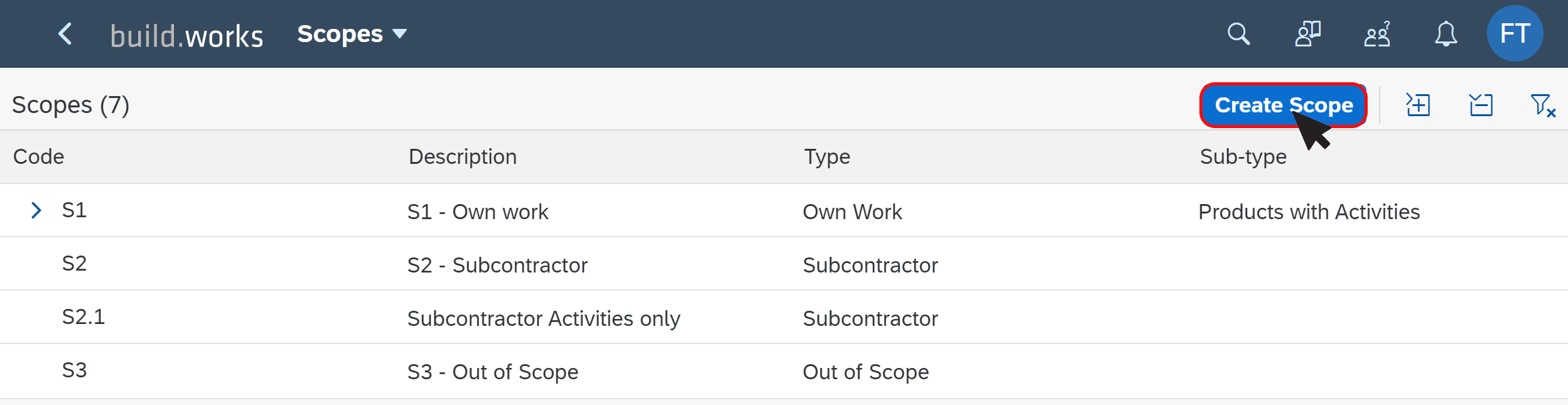Click the collapse all rows icon
Viewport: 1568px width, 405px height.
point(1481,105)
